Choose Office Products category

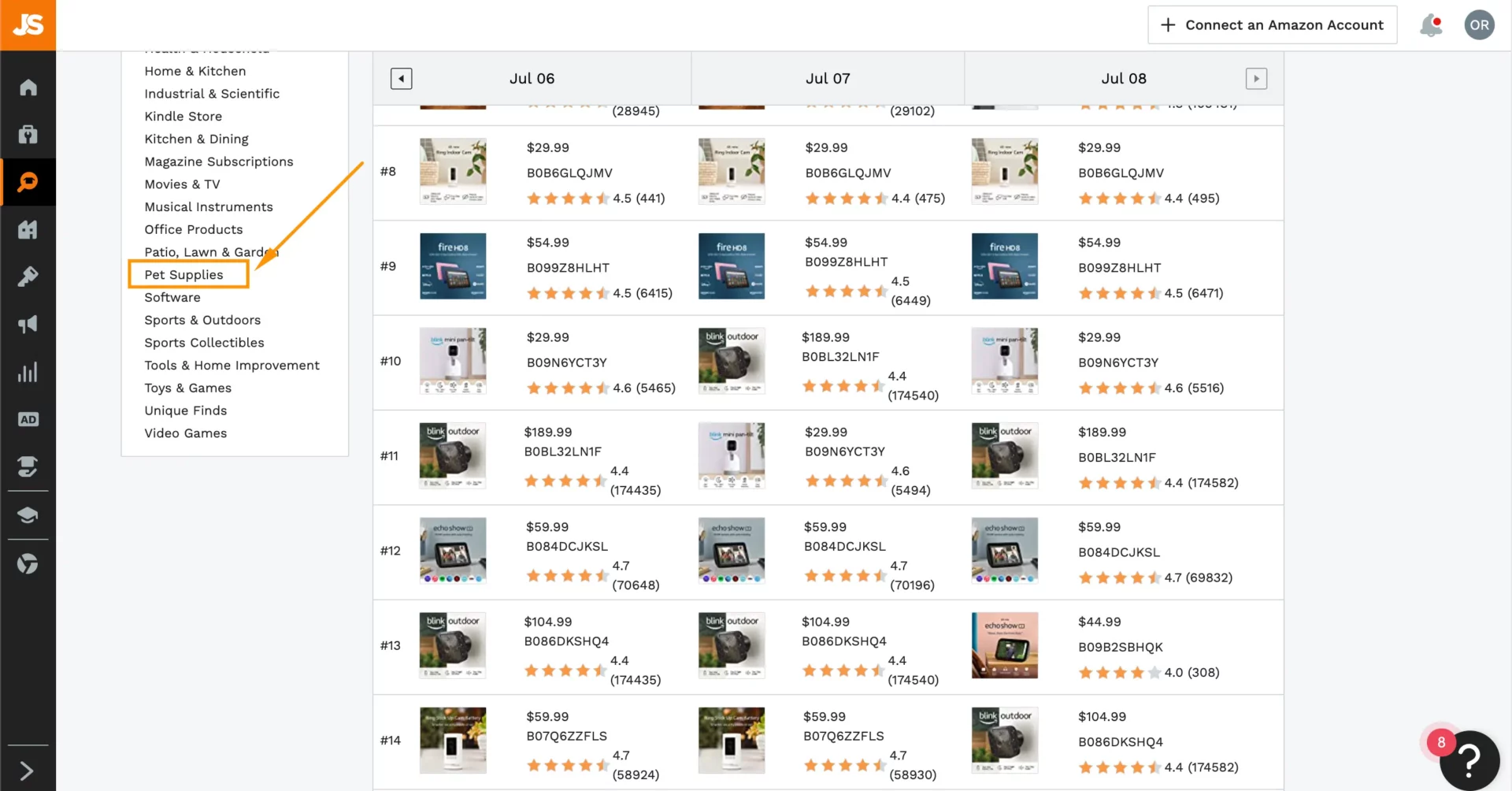[x=194, y=230]
